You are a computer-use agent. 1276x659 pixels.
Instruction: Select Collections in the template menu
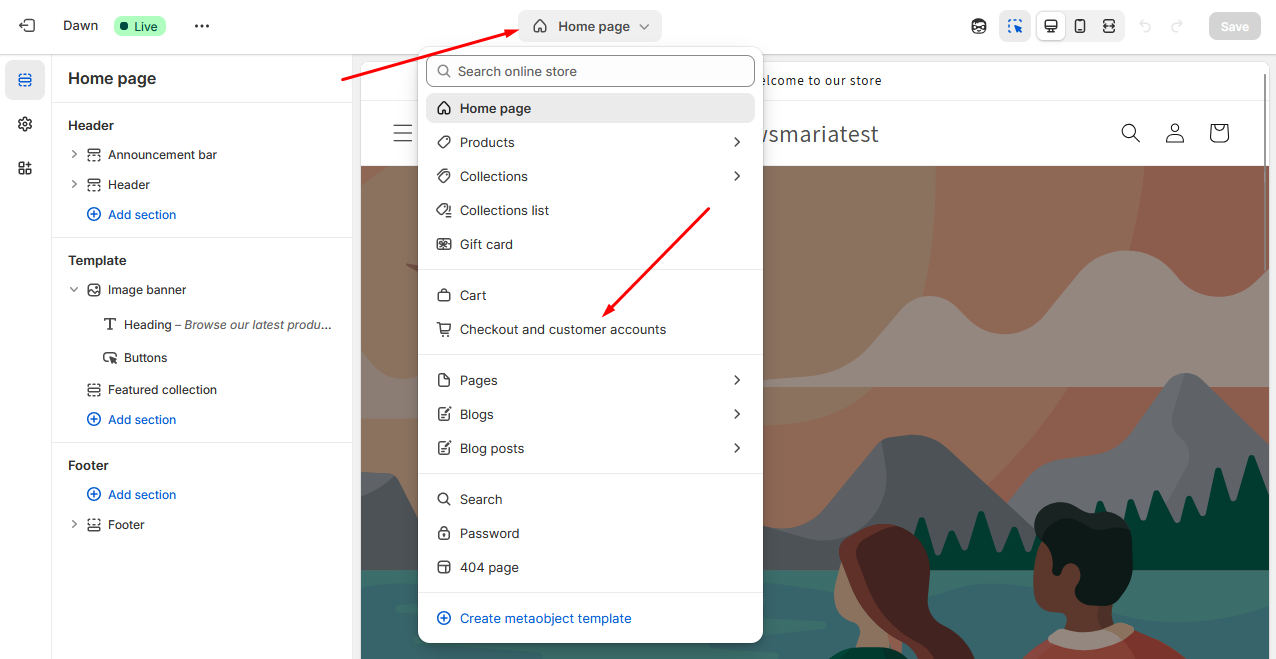(590, 176)
